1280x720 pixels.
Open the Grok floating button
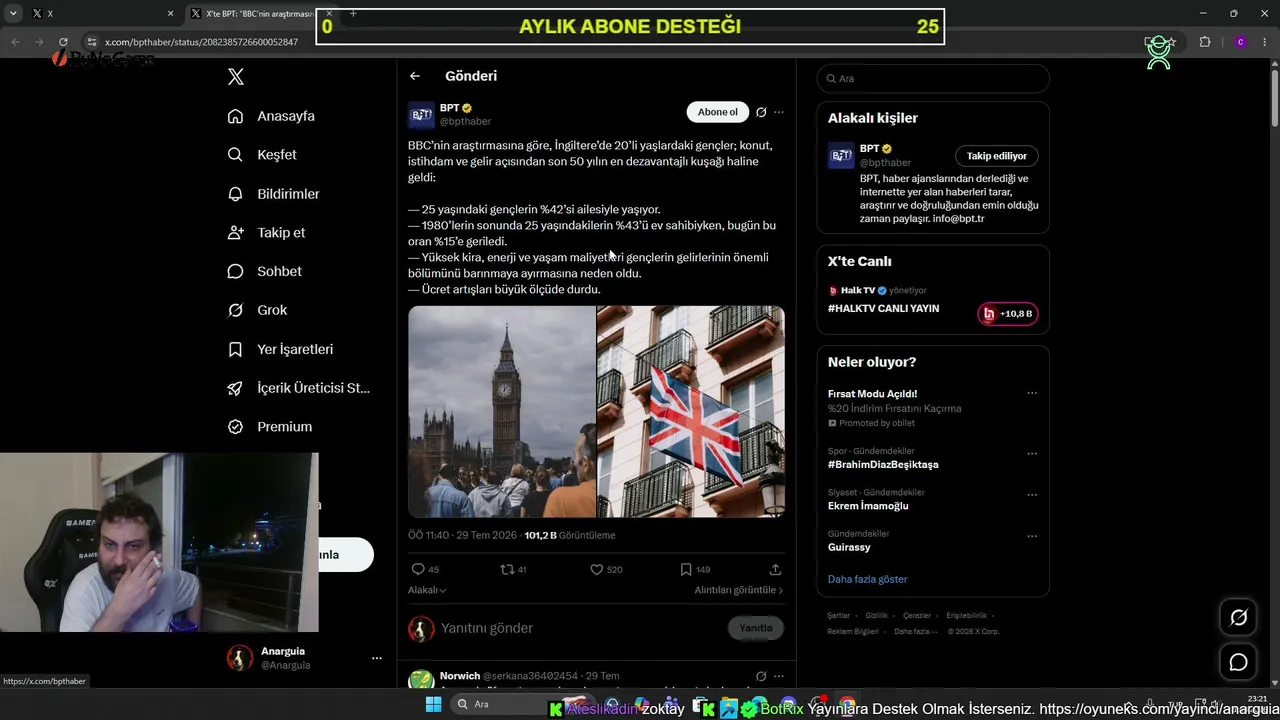(1238, 618)
